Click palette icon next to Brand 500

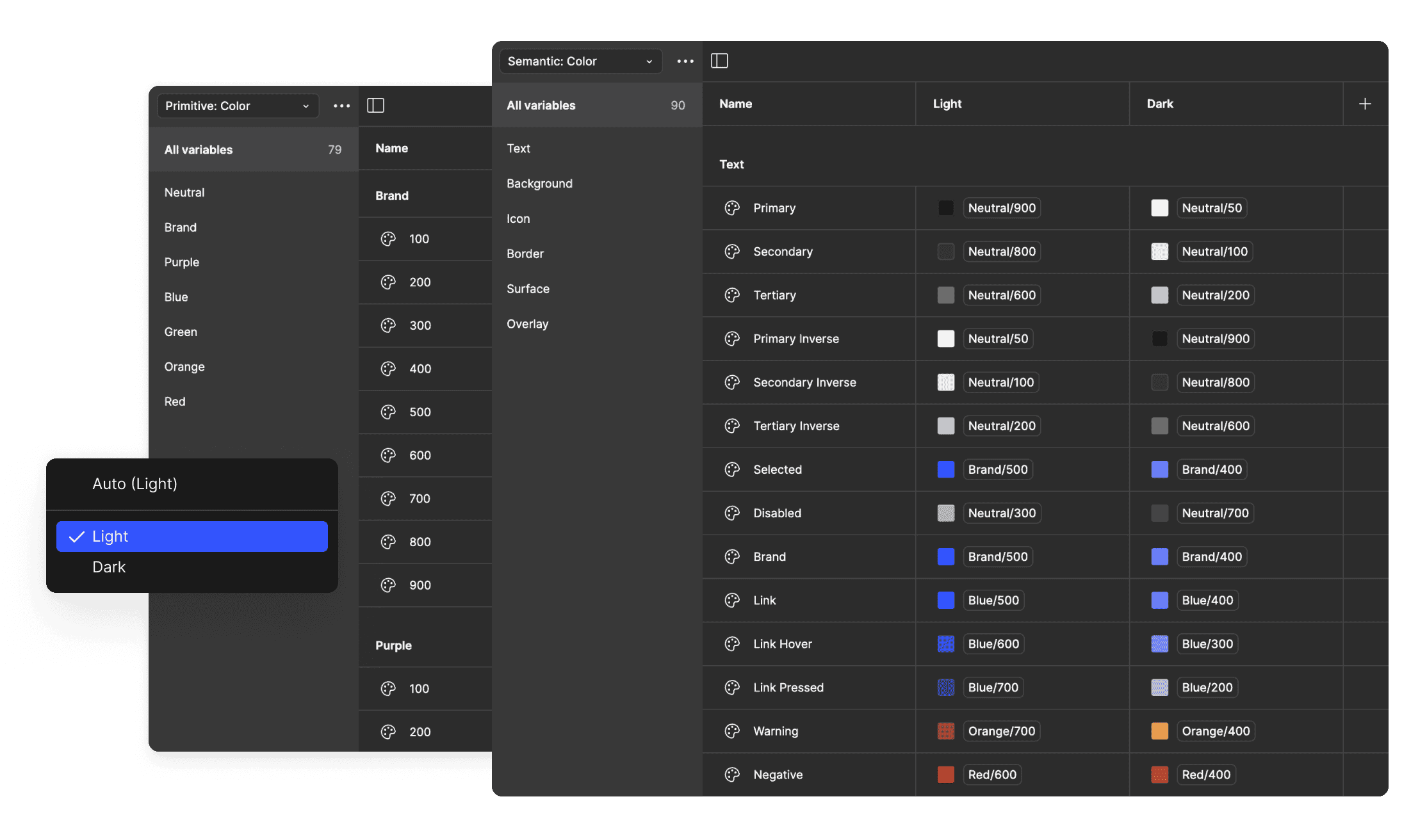(388, 412)
